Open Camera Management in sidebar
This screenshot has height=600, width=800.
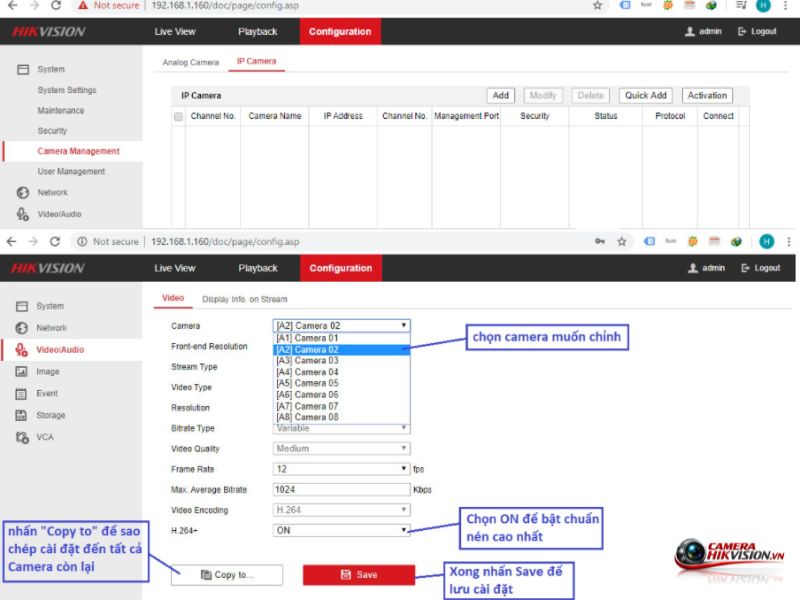(78, 151)
